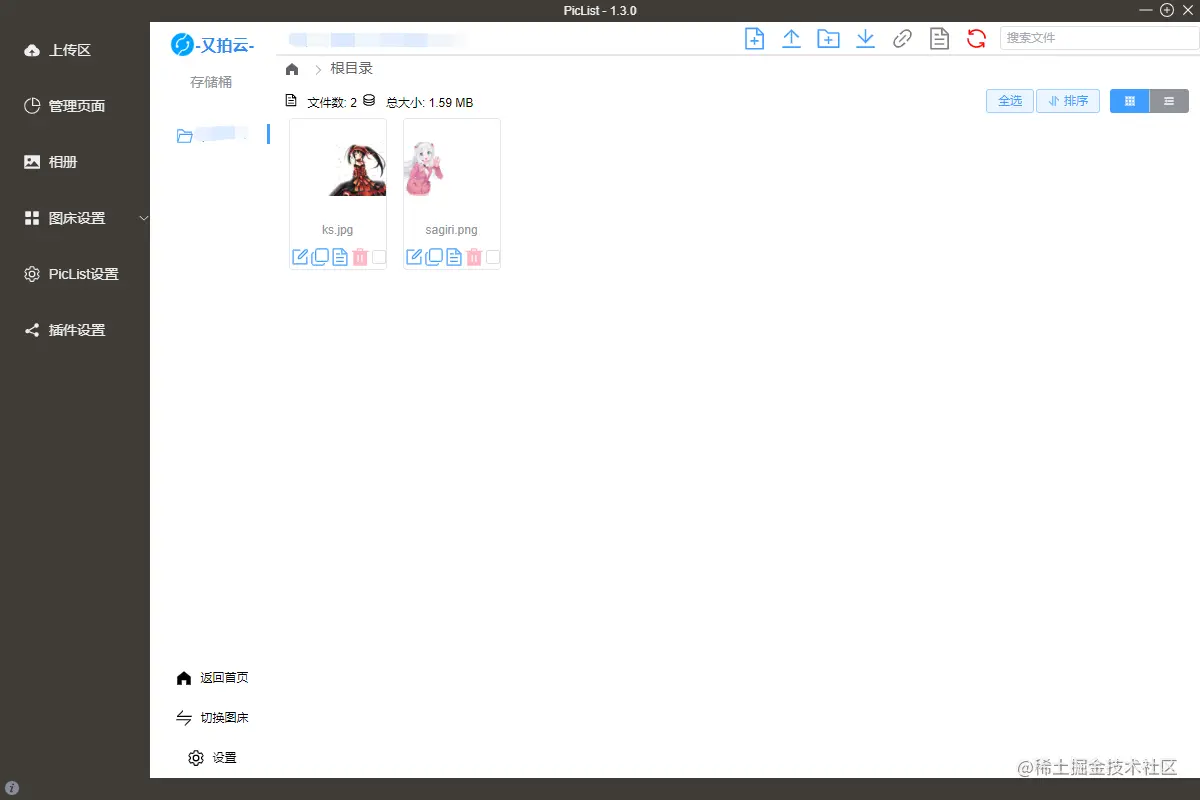Click the share icon beside 插件设置

point(32,330)
